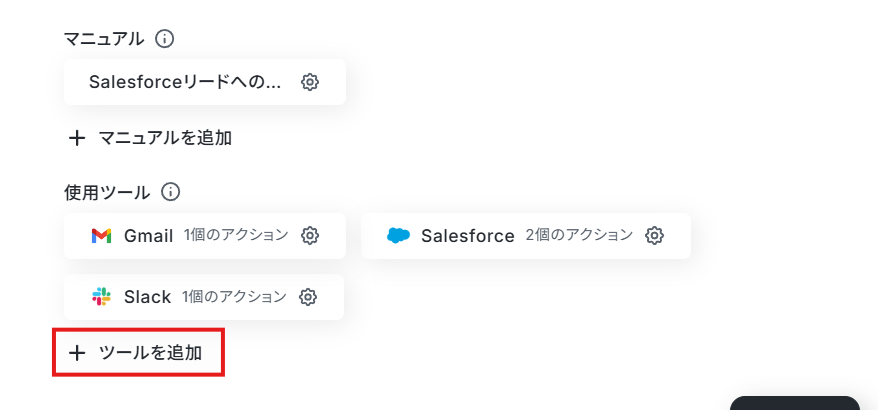View Slack's 1個のアクション text
The image size is (878, 410).
[234, 296]
